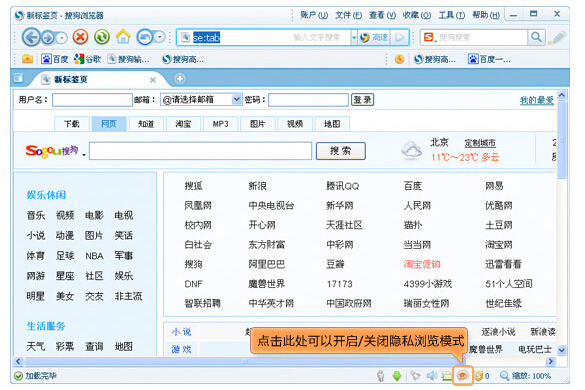
Task: Open the 我的最爱 link
Action: (x=536, y=100)
